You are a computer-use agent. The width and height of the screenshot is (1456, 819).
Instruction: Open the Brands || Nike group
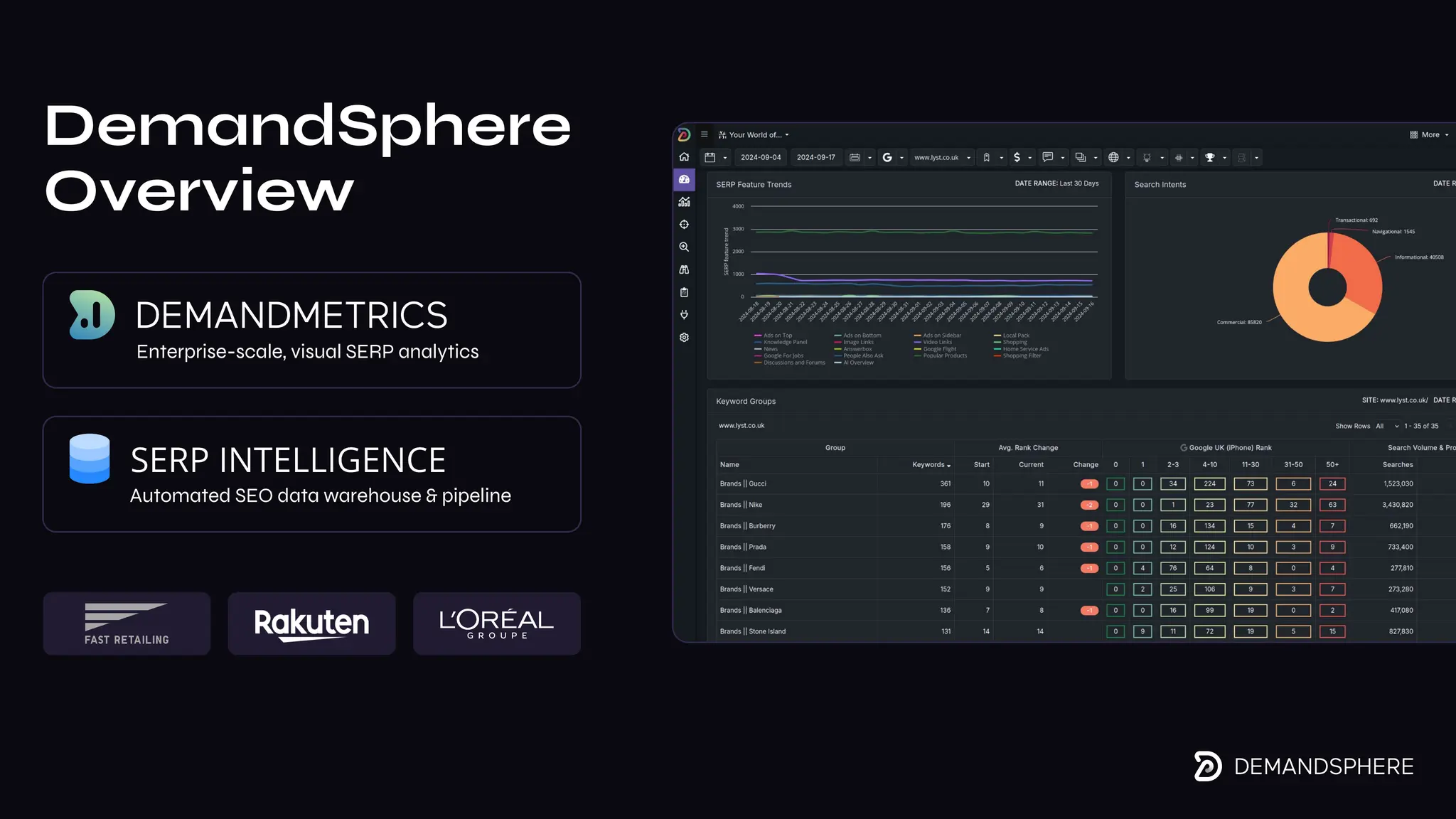pyautogui.click(x=741, y=505)
